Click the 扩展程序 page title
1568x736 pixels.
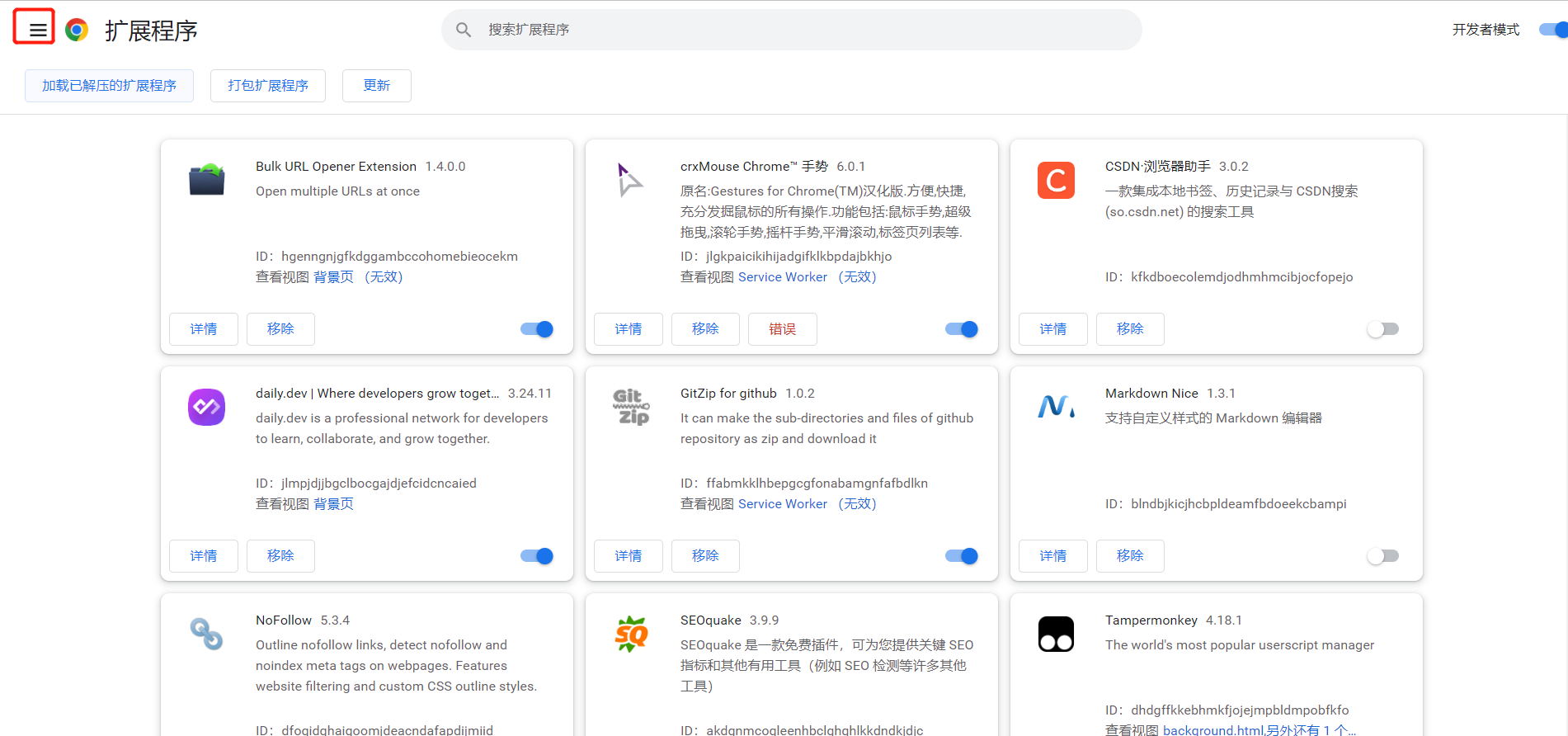151,31
